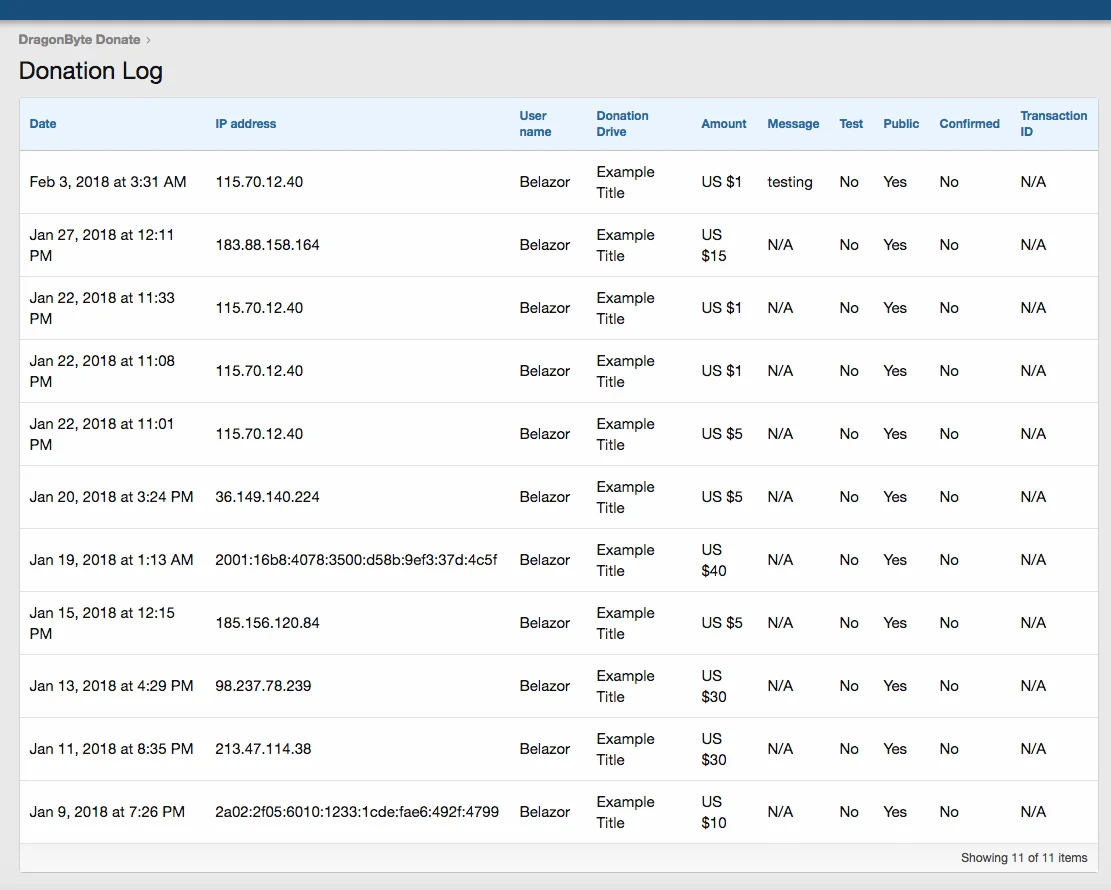Click the breadcrumb chevron after DragonByte Donate
The width and height of the screenshot is (1111, 890).
[149, 40]
